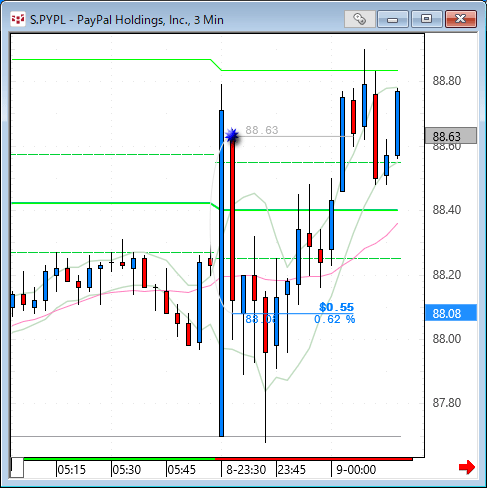487x488 pixels.
Task: Click the chart link icon in title bar
Action: click(x=360, y=19)
